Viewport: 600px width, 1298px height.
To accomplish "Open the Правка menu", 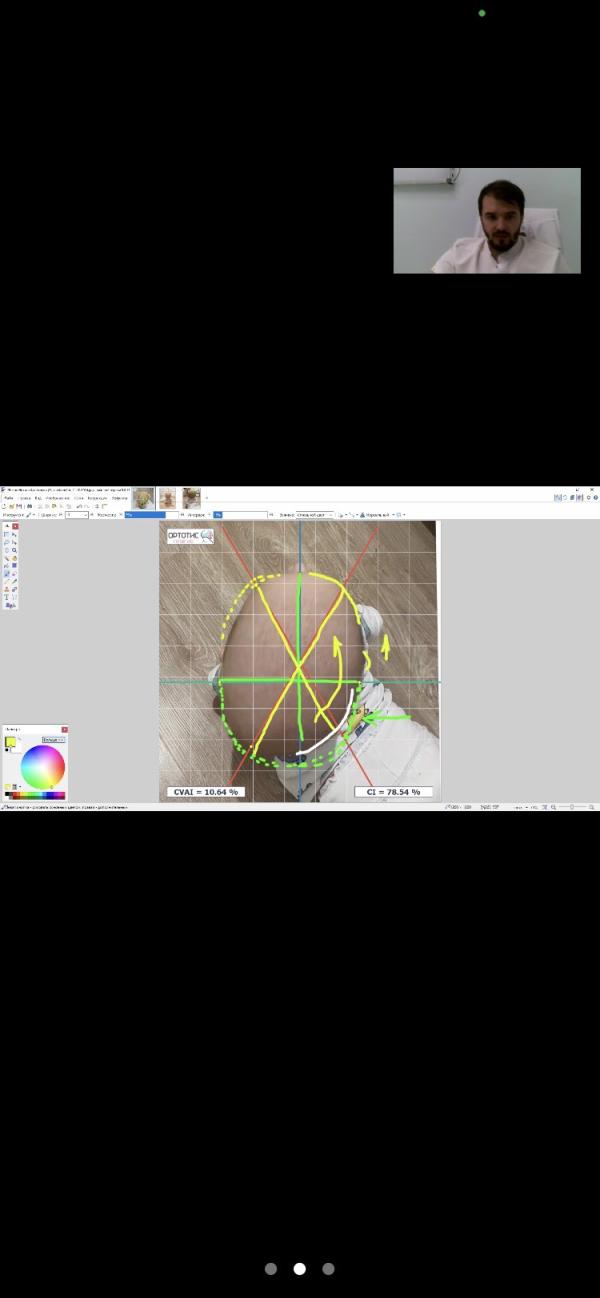I will [25, 498].
